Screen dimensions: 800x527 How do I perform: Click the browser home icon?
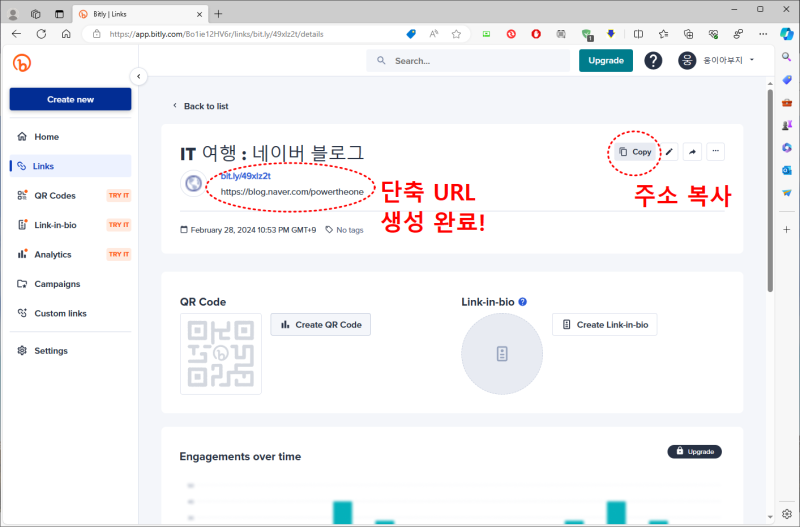pyautogui.click(x=66, y=34)
